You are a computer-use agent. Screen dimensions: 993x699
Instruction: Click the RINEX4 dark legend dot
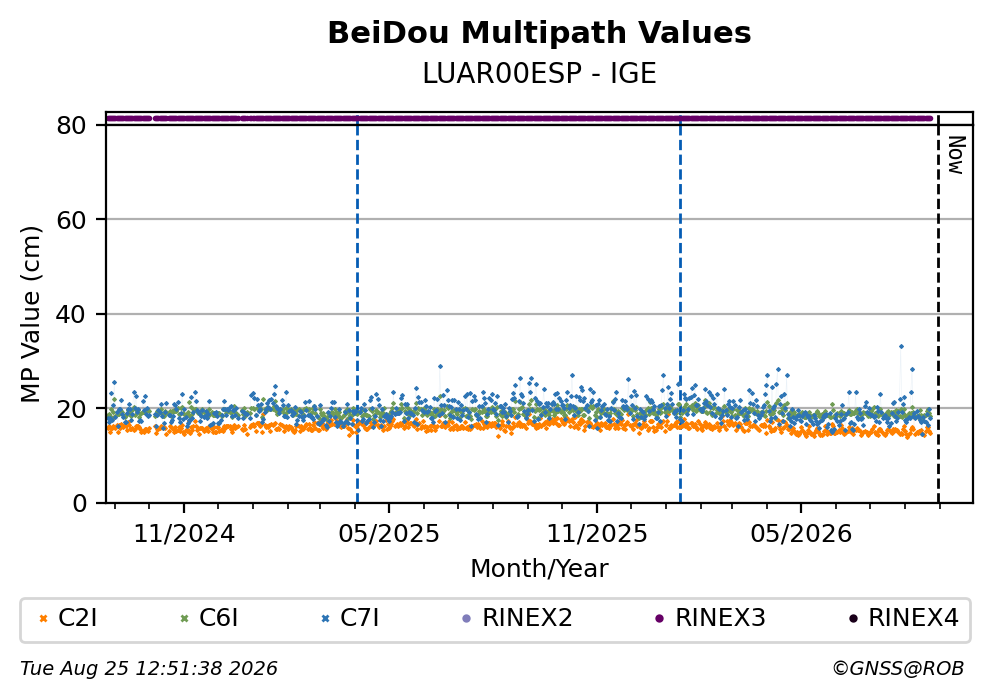click(853, 619)
